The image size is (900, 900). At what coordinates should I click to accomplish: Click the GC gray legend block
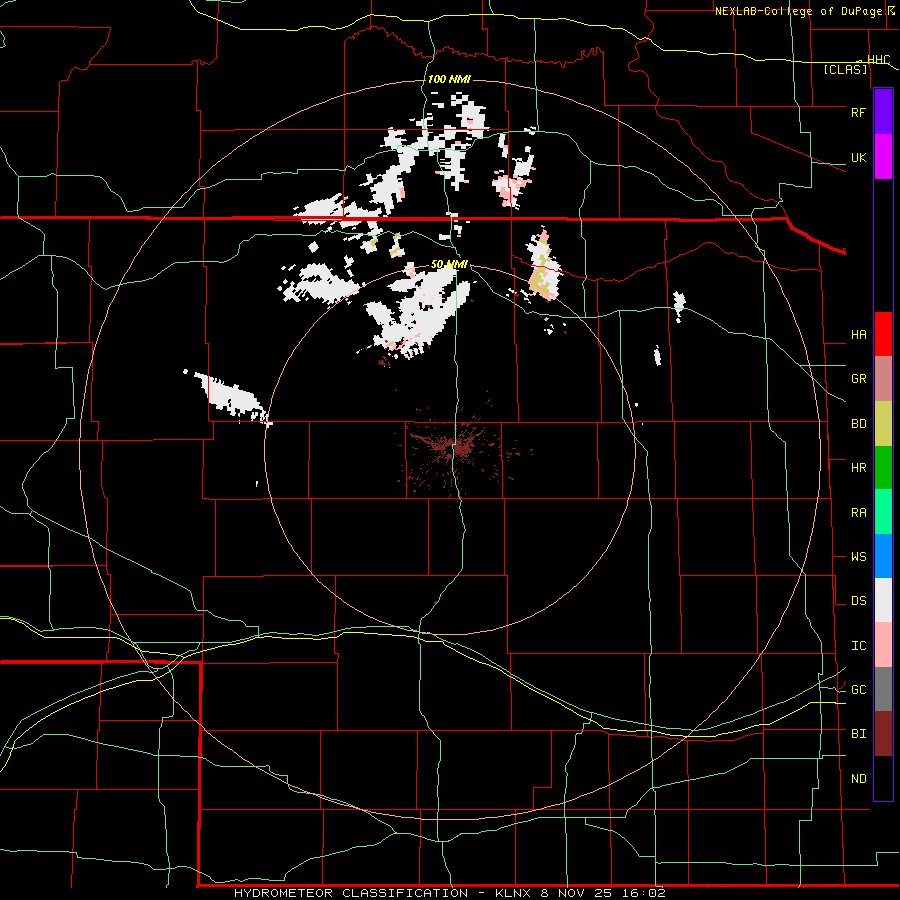pyautogui.click(x=883, y=689)
